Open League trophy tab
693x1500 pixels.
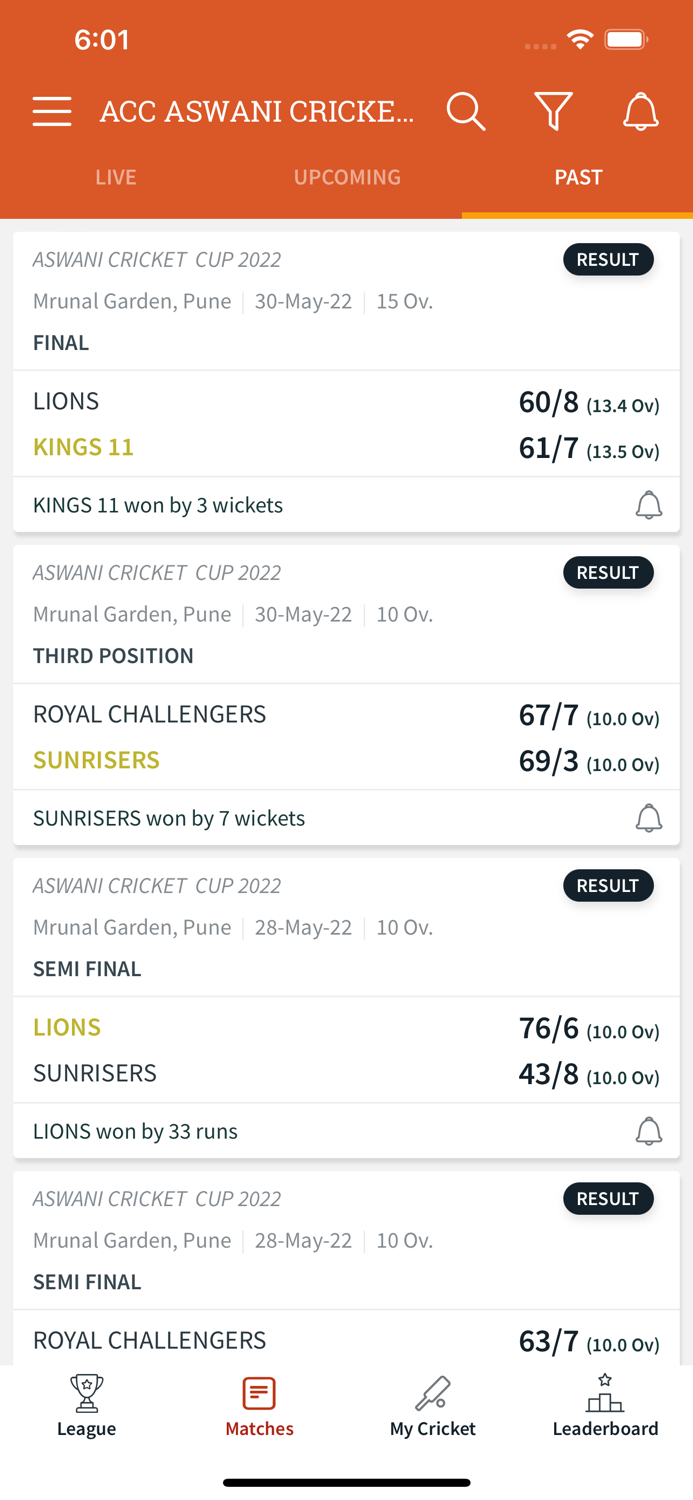[87, 1406]
